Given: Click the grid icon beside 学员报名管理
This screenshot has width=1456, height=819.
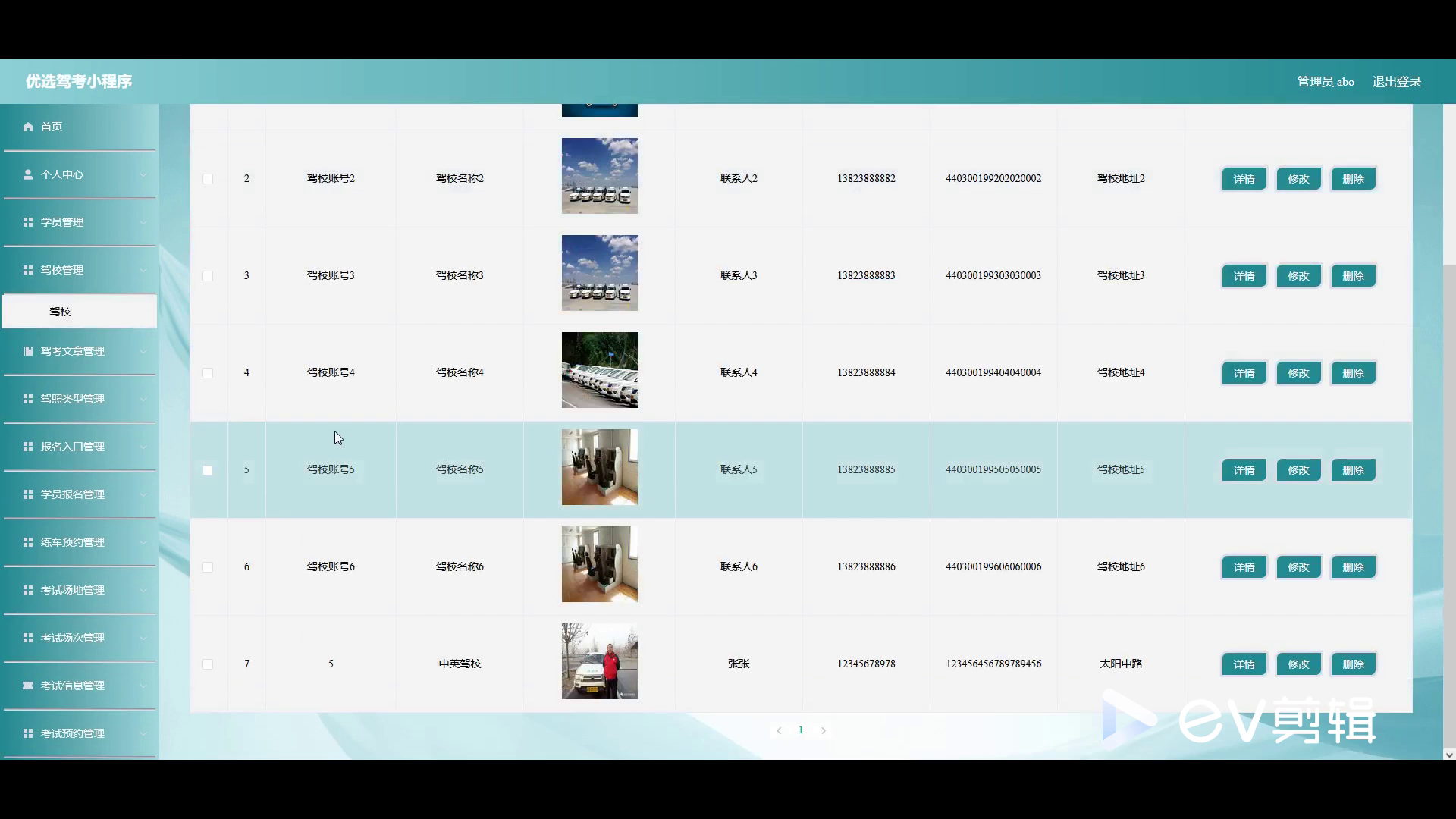Looking at the screenshot, I should [28, 494].
